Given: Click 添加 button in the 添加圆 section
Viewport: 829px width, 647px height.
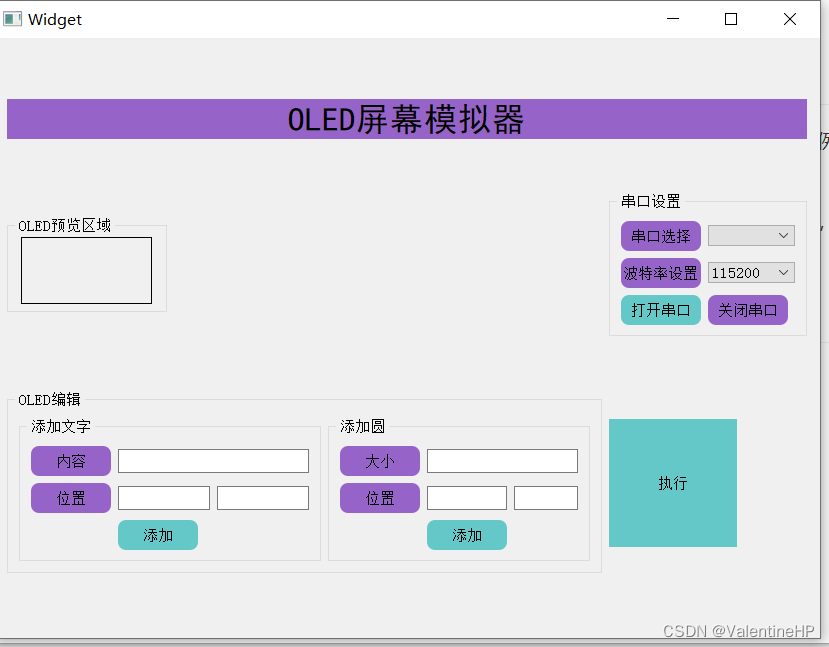Looking at the screenshot, I should coord(466,534).
